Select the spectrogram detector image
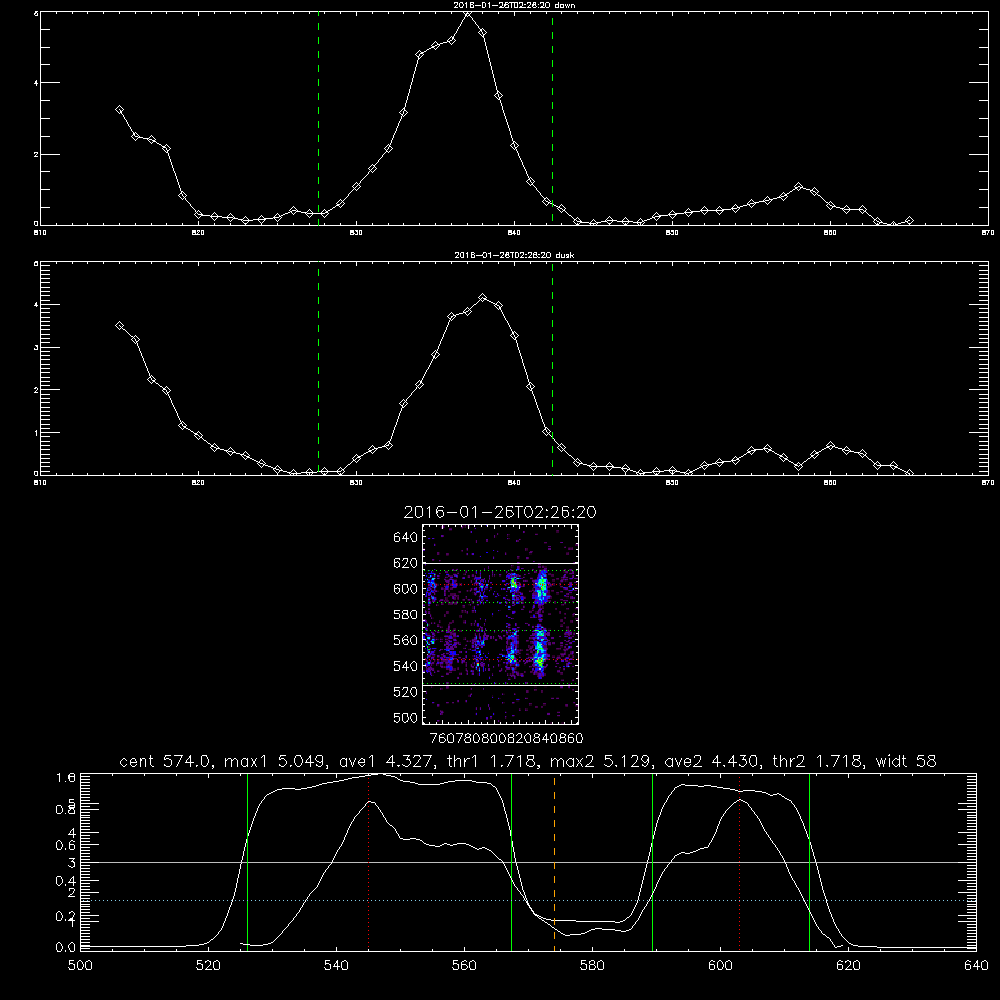The image size is (1000, 1000). click(501, 624)
